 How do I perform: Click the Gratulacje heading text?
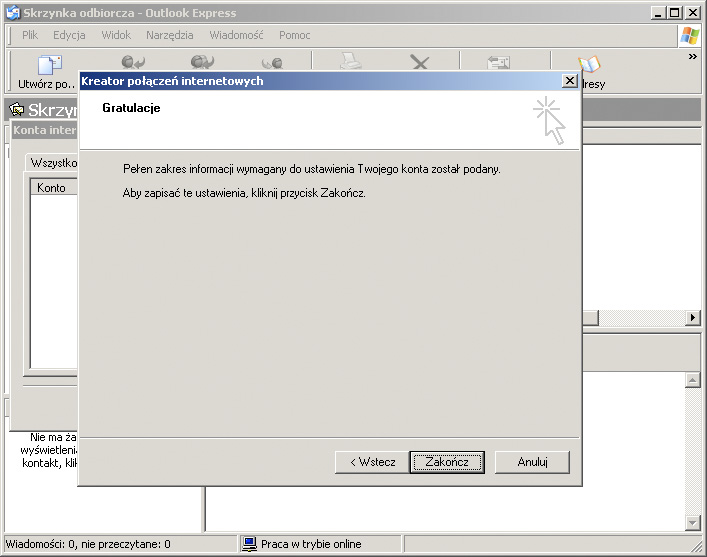click(x=131, y=108)
